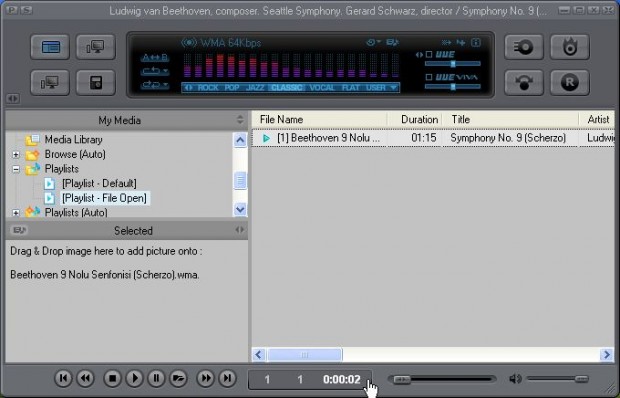Click the elapsed time display 0:00:02
Viewport: 620px width, 398px height.
pyautogui.click(x=342, y=379)
